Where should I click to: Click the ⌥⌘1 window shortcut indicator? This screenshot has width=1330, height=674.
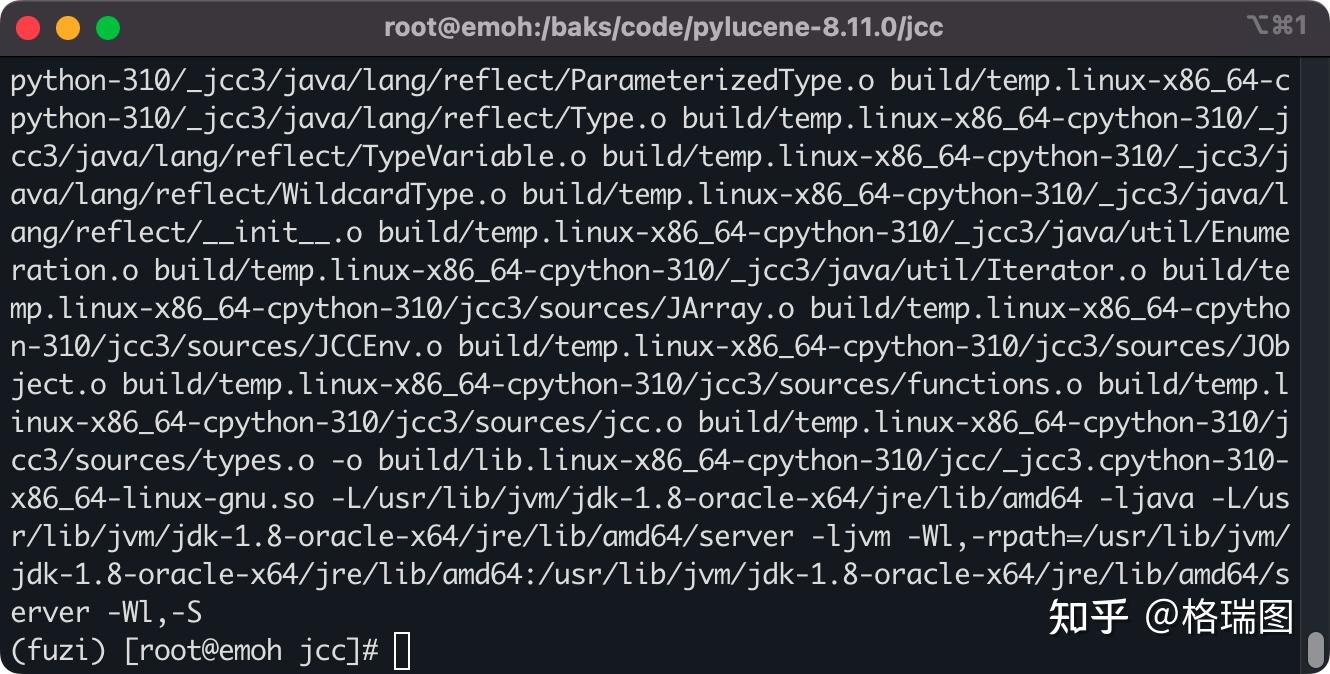click(1276, 26)
